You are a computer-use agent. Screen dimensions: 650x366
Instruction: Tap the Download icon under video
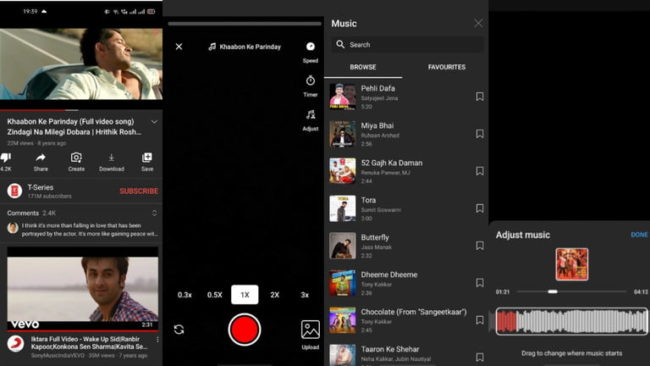(112, 158)
